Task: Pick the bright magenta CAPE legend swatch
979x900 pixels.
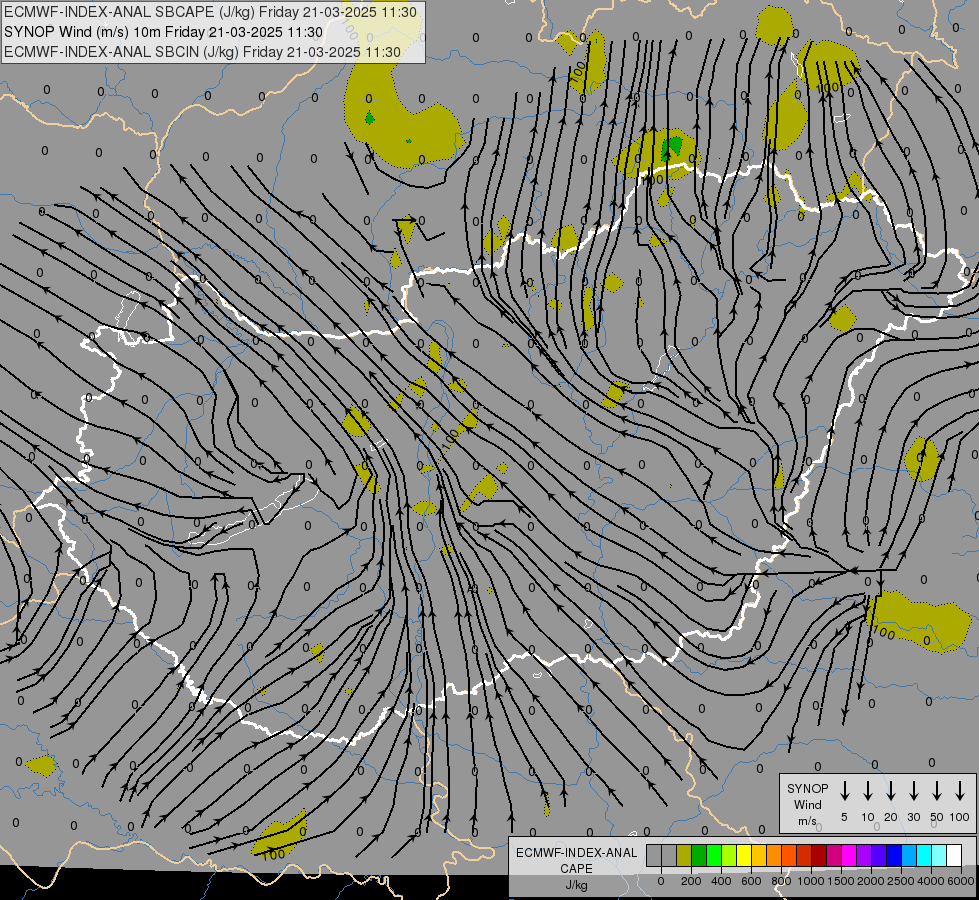Action: (x=850, y=855)
